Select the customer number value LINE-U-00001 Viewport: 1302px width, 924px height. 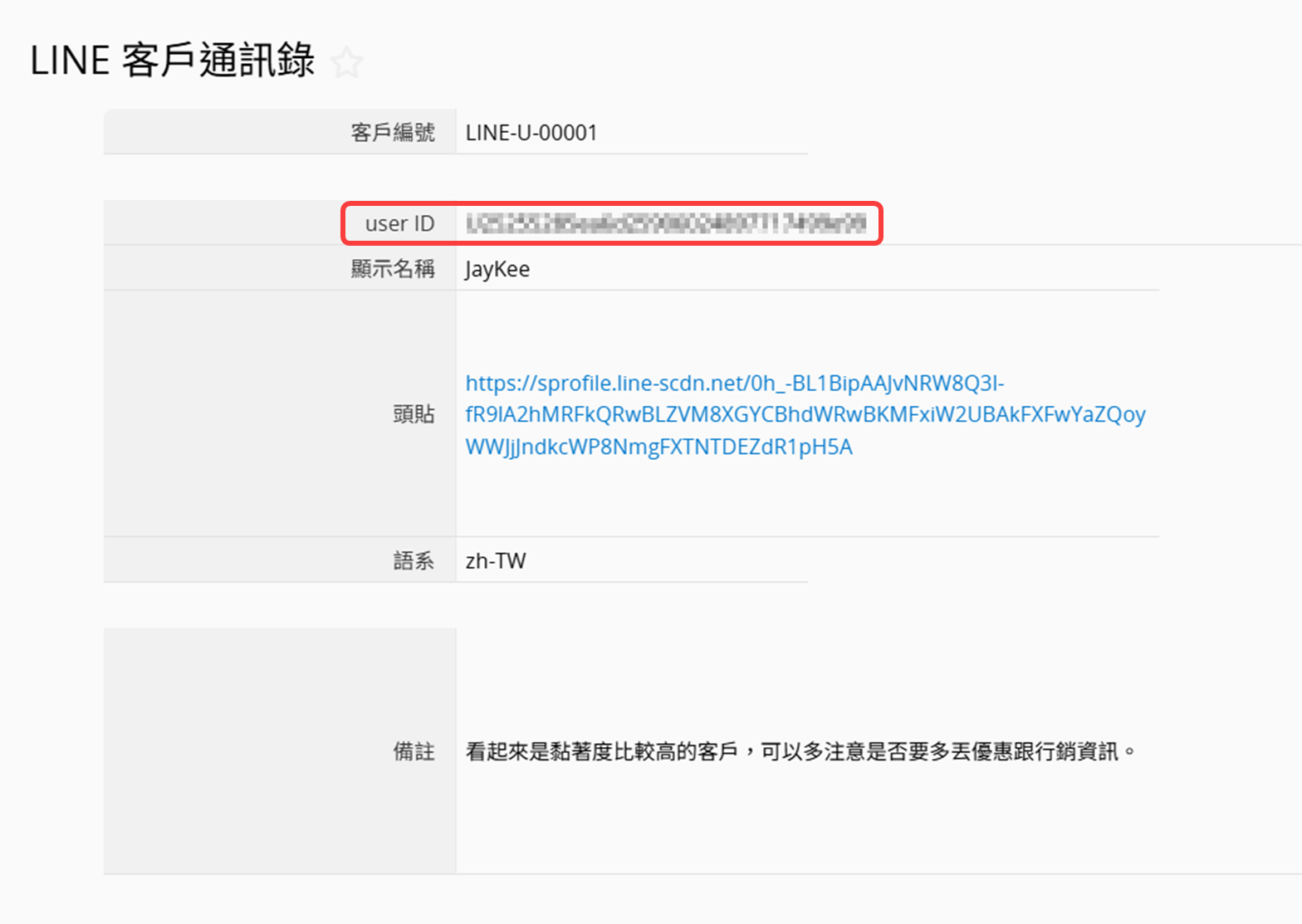531,133
